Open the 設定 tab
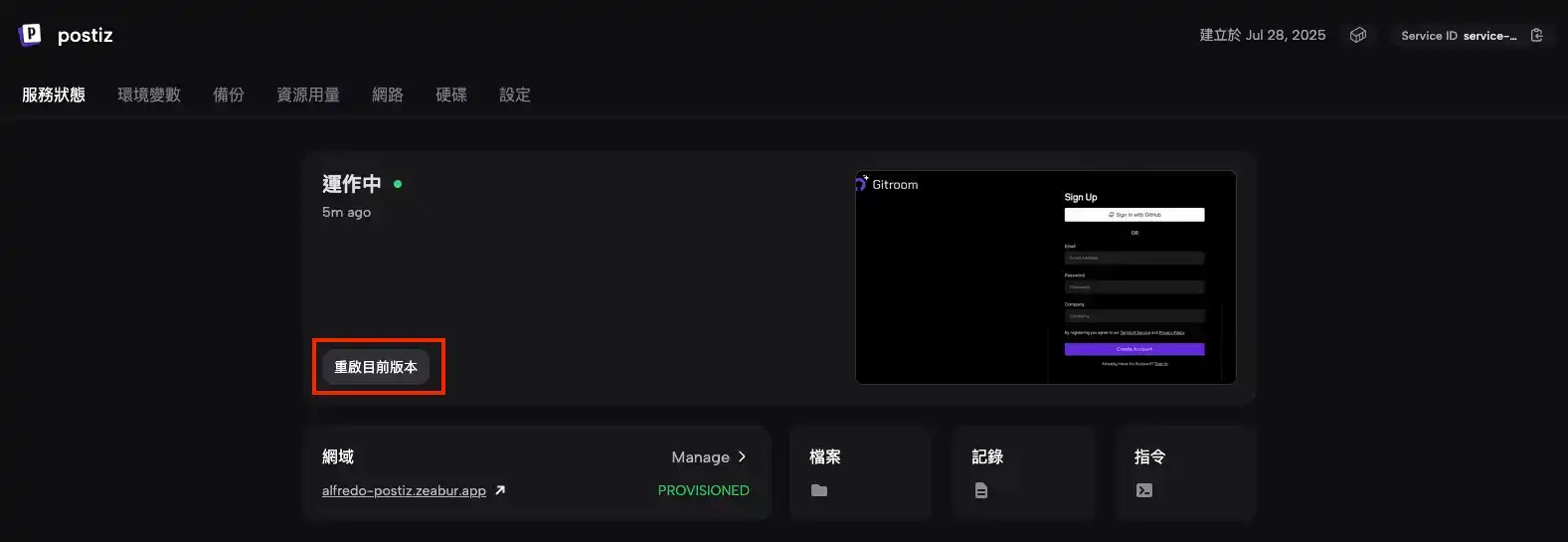The width and height of the screenshot is (1568, 542). (x=515, y=94)
